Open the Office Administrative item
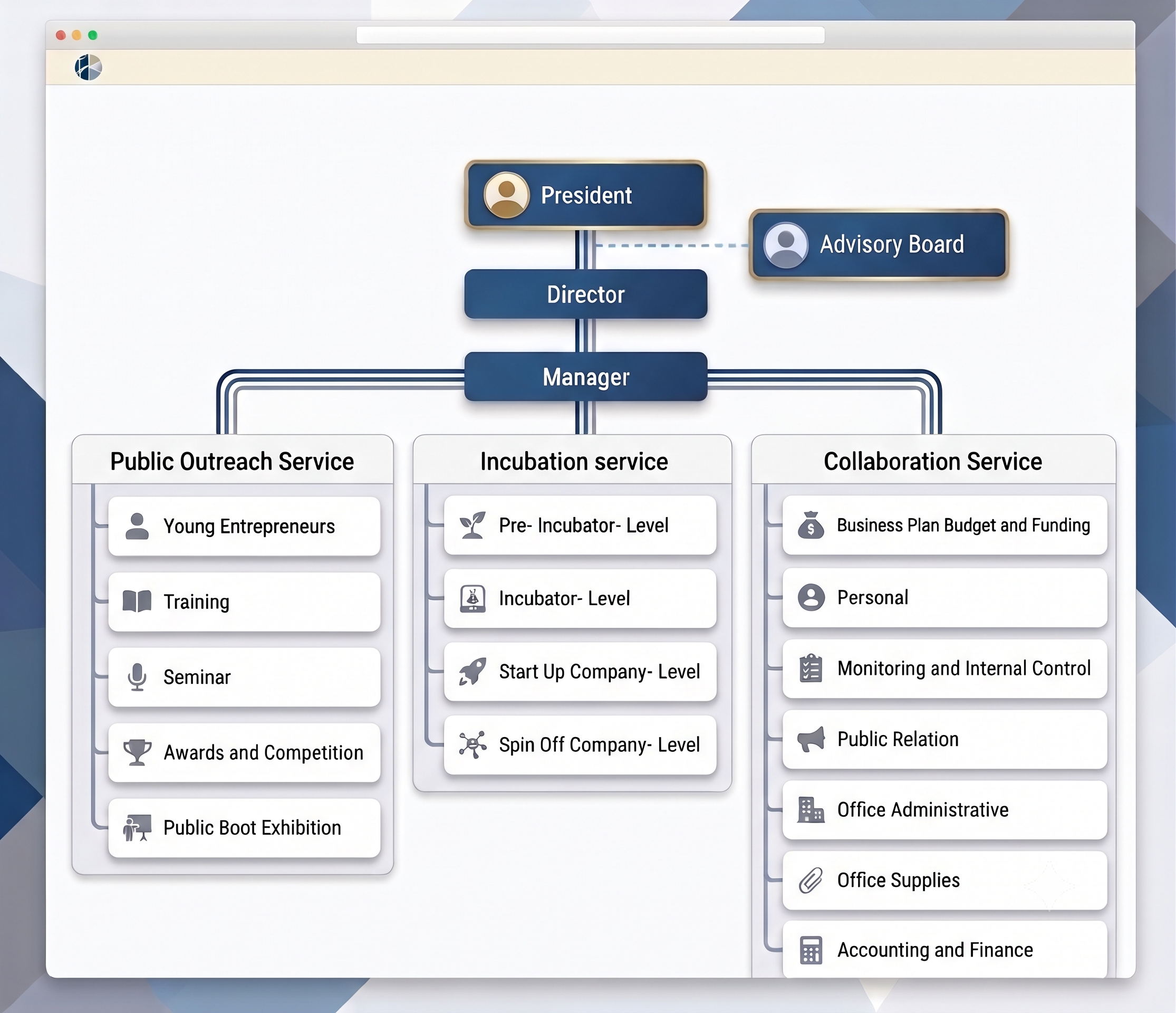The image size is (1176, 1013). tap(945, 810)
